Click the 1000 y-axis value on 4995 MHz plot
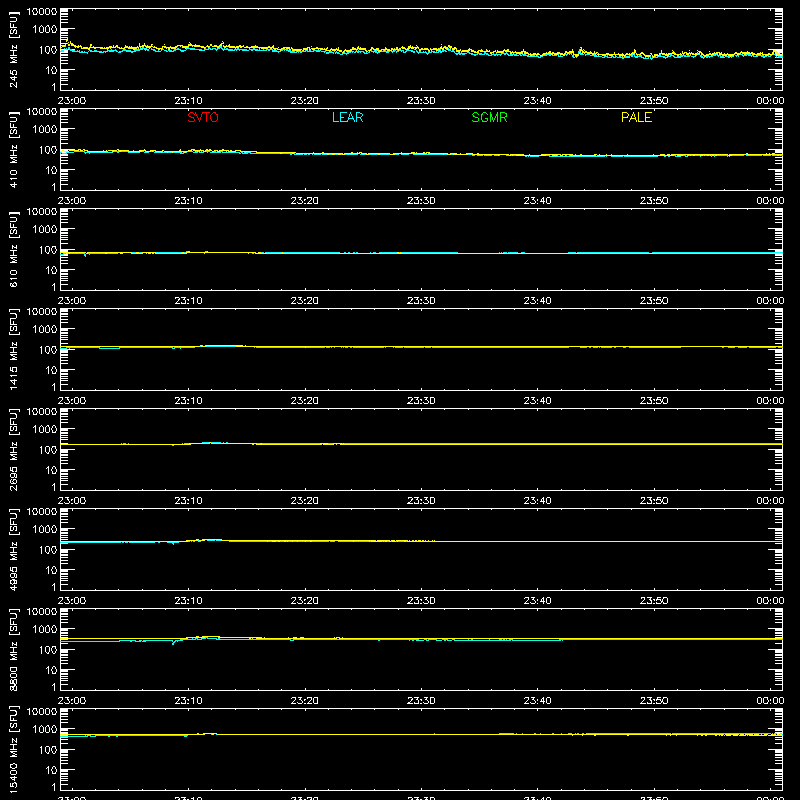Screen dimensions: 800x800 coord(45,530)
